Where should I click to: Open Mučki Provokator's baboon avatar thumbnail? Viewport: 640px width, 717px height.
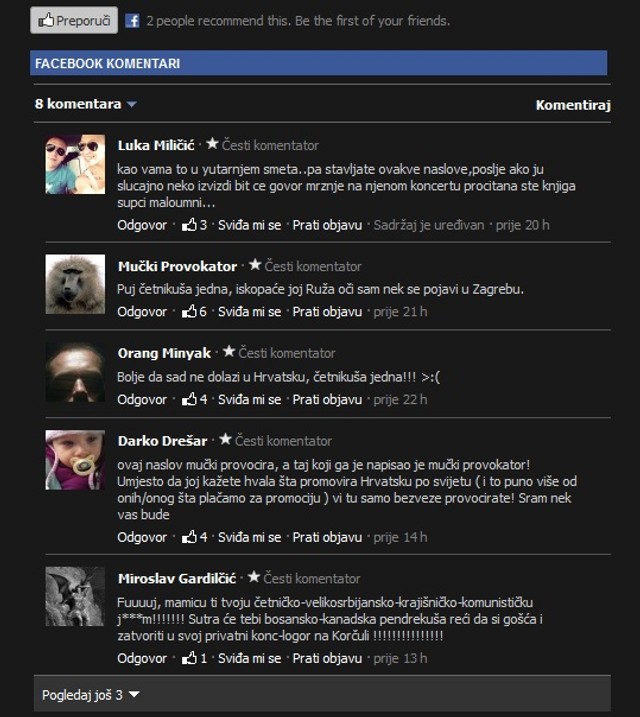pyautogui.click(x=75, y=284)
